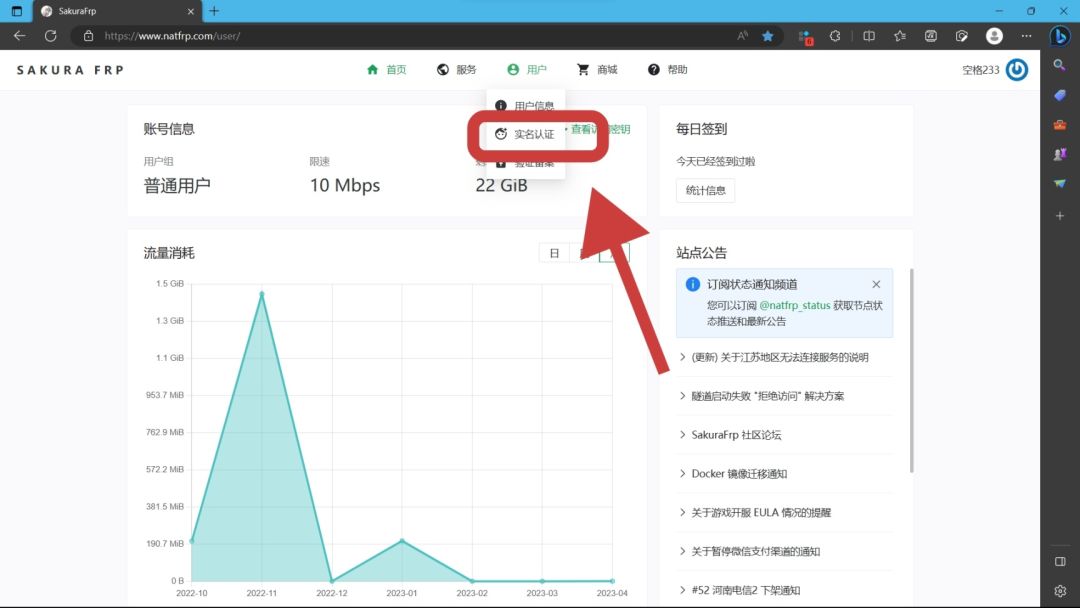Click the 10 Mbps speed limit value
The height and width of the screenshot is (608, 1080).
tap(344, 185)
